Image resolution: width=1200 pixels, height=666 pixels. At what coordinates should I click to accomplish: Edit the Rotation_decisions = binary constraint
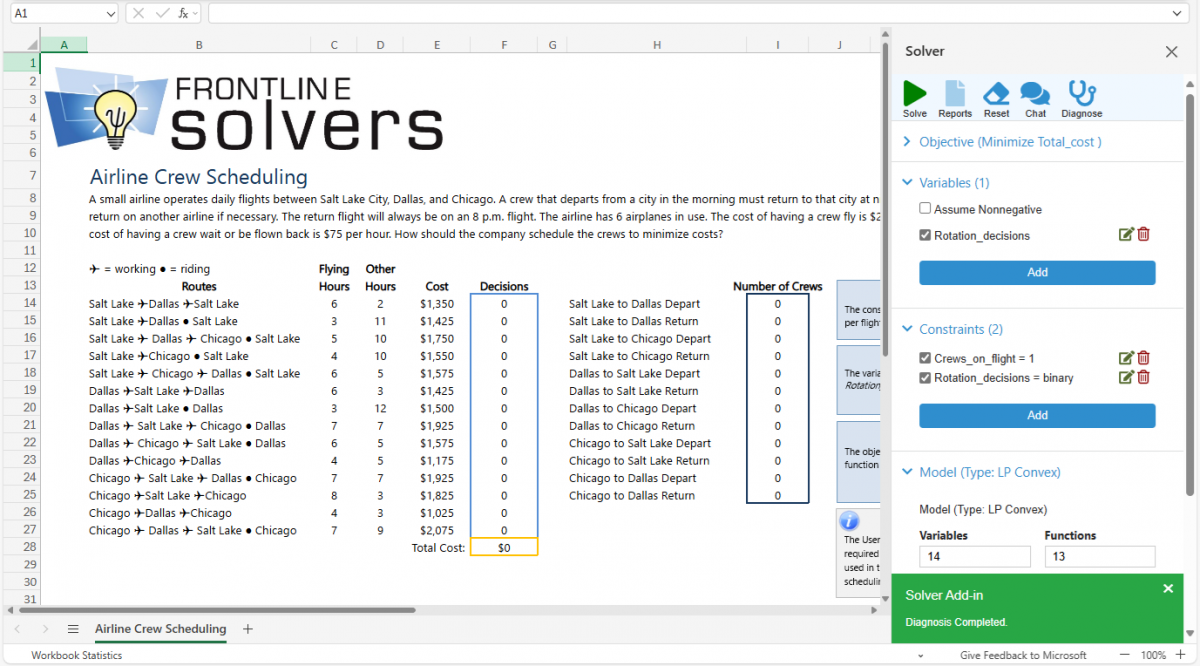(1125, 377)
